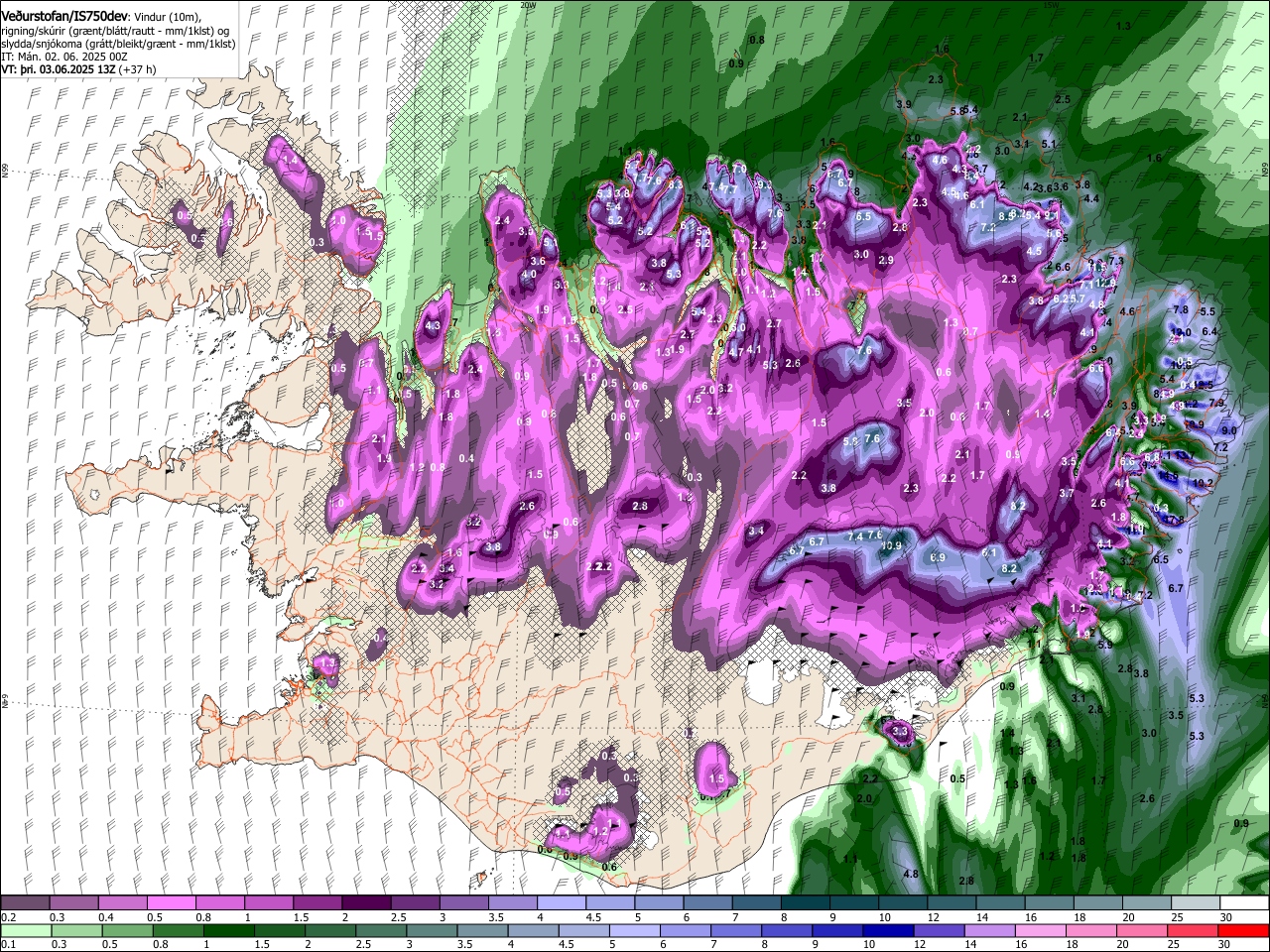Click the '(+37 h)' forecast offset text
The height and width of the screenshot is (952, 1270).
click(139, 70)
